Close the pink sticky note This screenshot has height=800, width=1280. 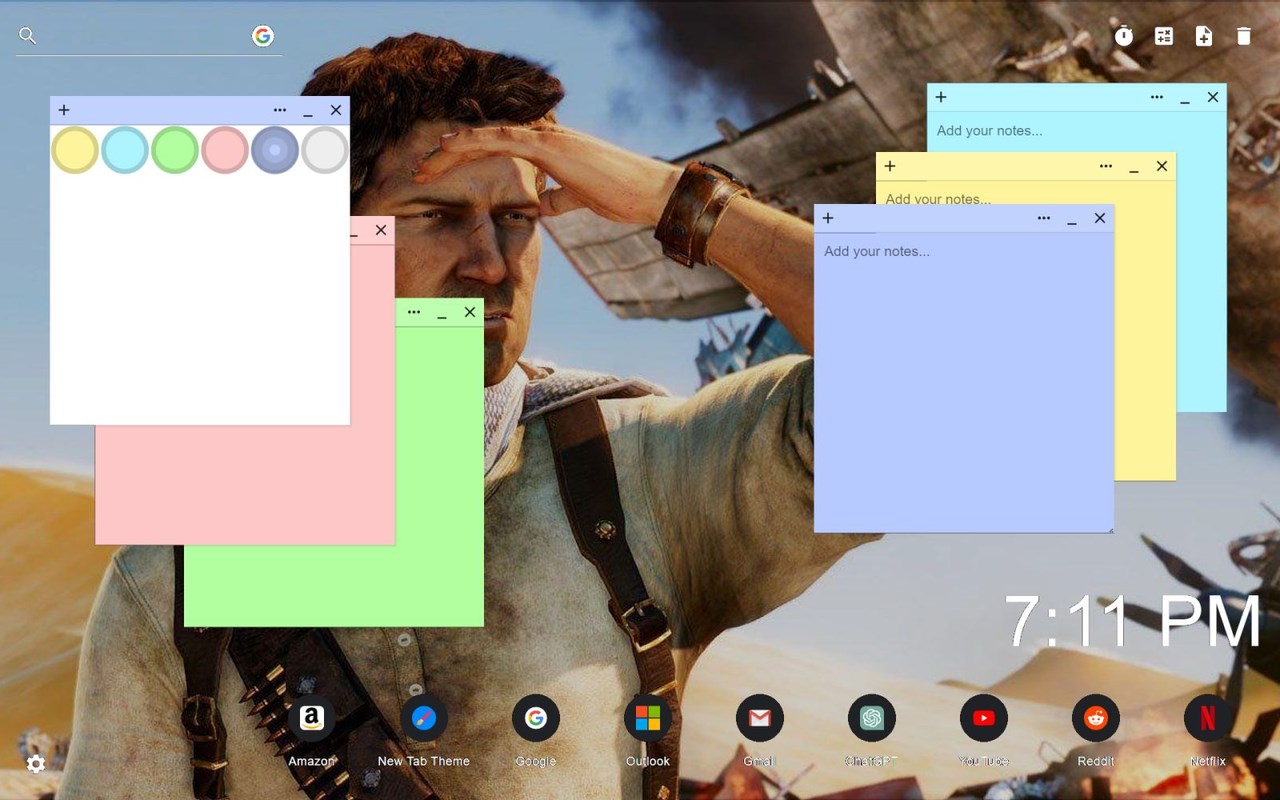point(381,230)
